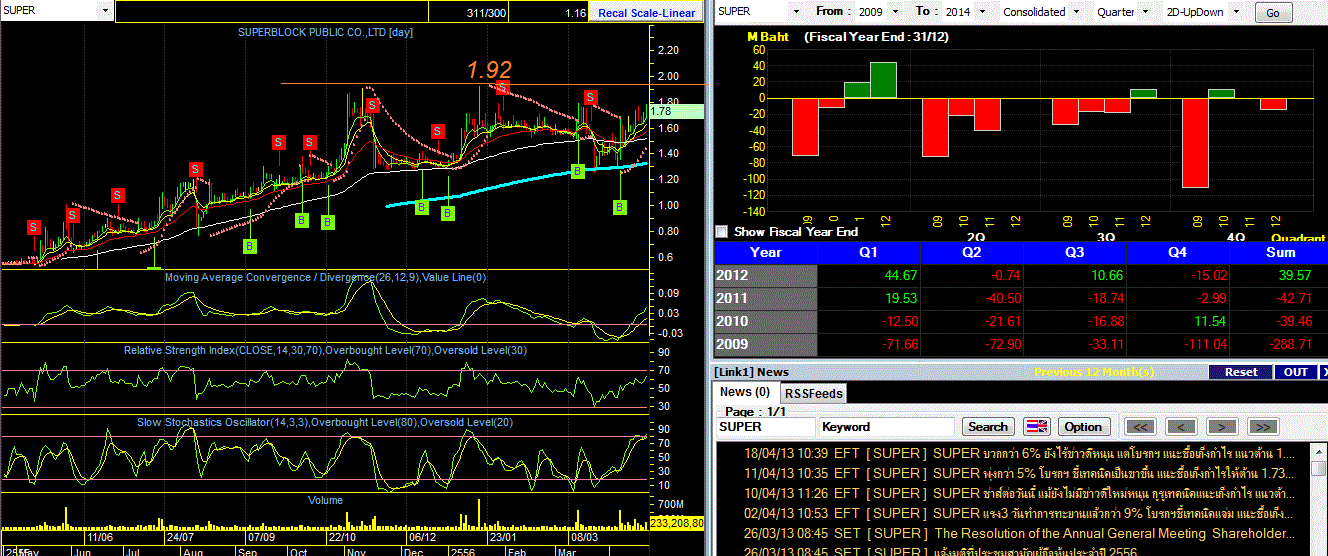The image size is (1328, 556).
Task: Click the Year column header
Action: pyautogui.click(x=766, y=253)
